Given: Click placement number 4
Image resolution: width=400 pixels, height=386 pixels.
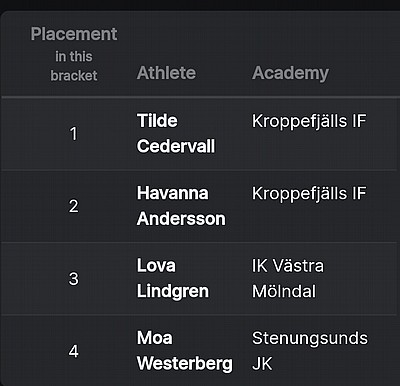Looking at the screenshot, I should click(74, 351).
